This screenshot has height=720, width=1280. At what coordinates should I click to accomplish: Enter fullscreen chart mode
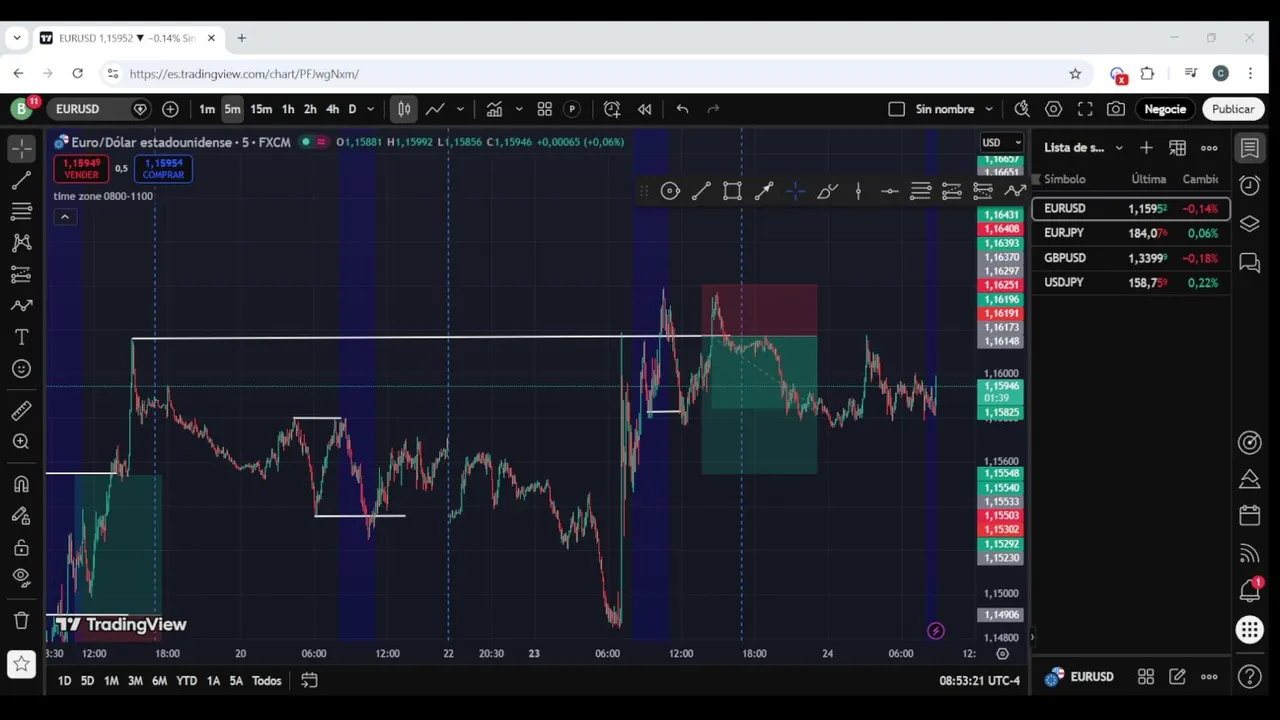coord(1085,109)
